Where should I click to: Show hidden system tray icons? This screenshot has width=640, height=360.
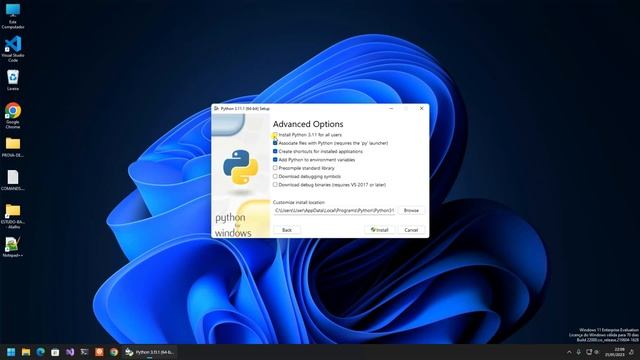click(x=569, y=352)
